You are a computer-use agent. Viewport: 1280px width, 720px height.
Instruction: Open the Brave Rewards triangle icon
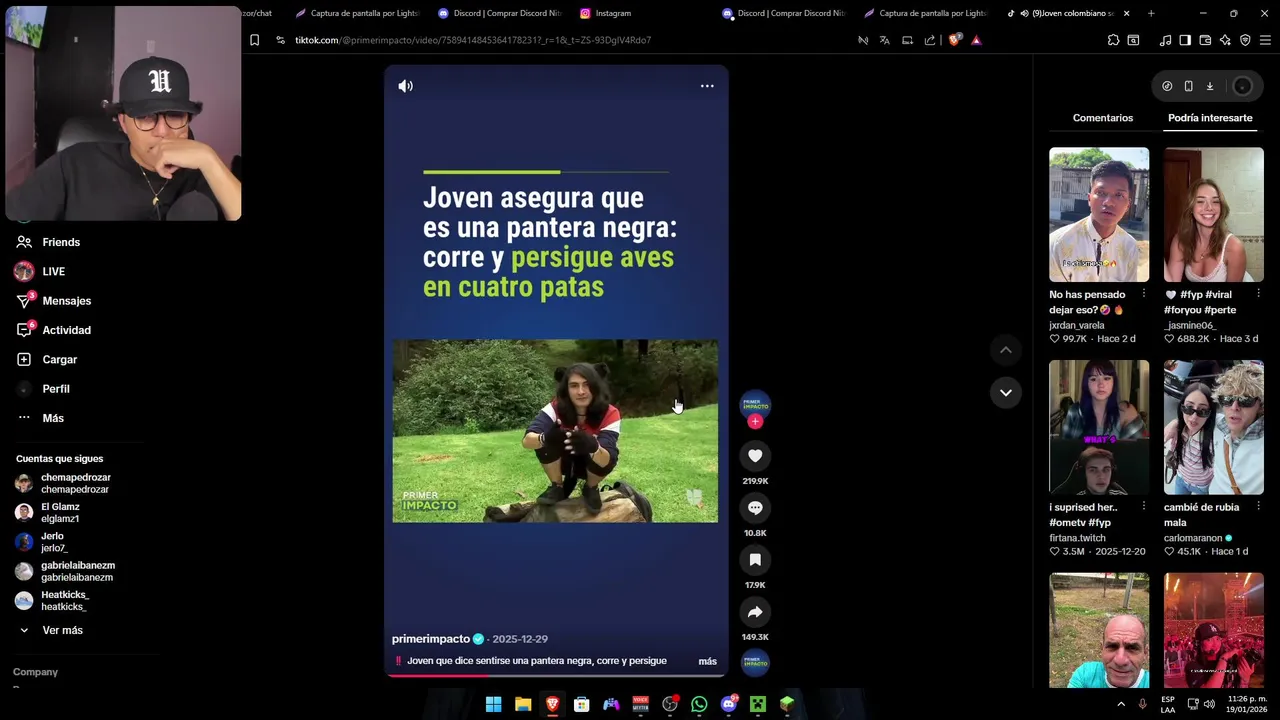[976, 40]
